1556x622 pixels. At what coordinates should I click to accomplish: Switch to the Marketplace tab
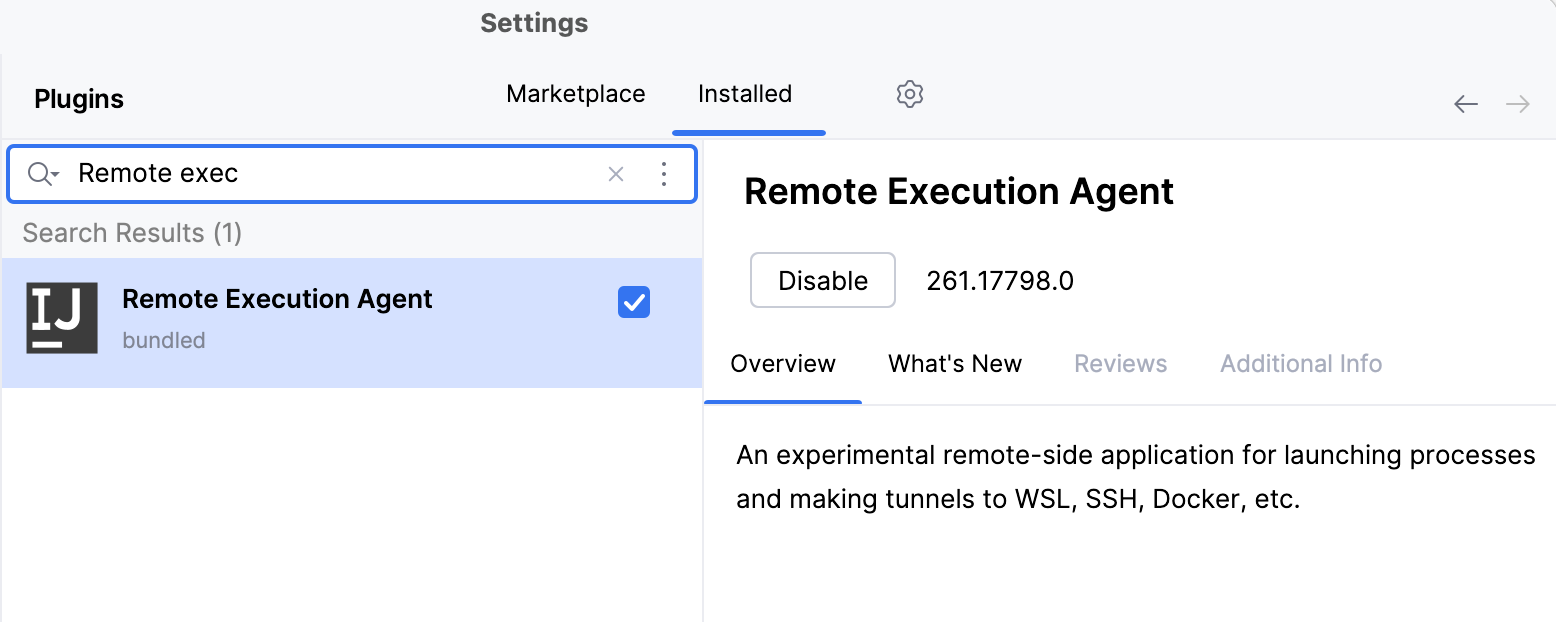[x=575, y=93]
